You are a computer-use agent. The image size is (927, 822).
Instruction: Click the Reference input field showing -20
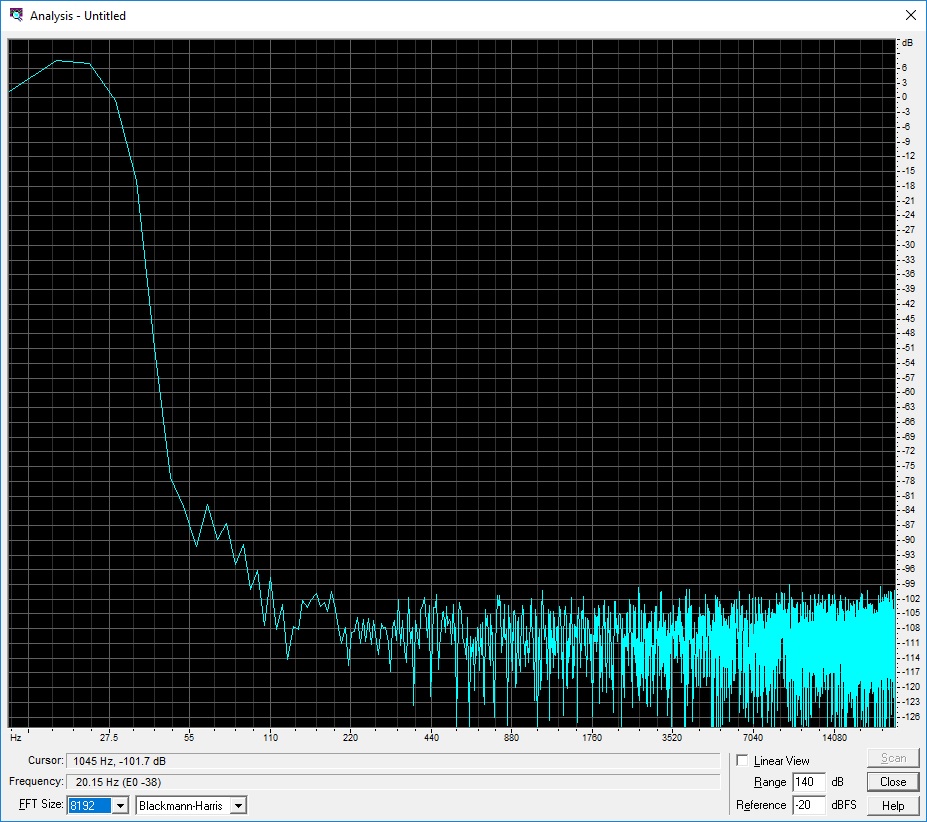809,805
